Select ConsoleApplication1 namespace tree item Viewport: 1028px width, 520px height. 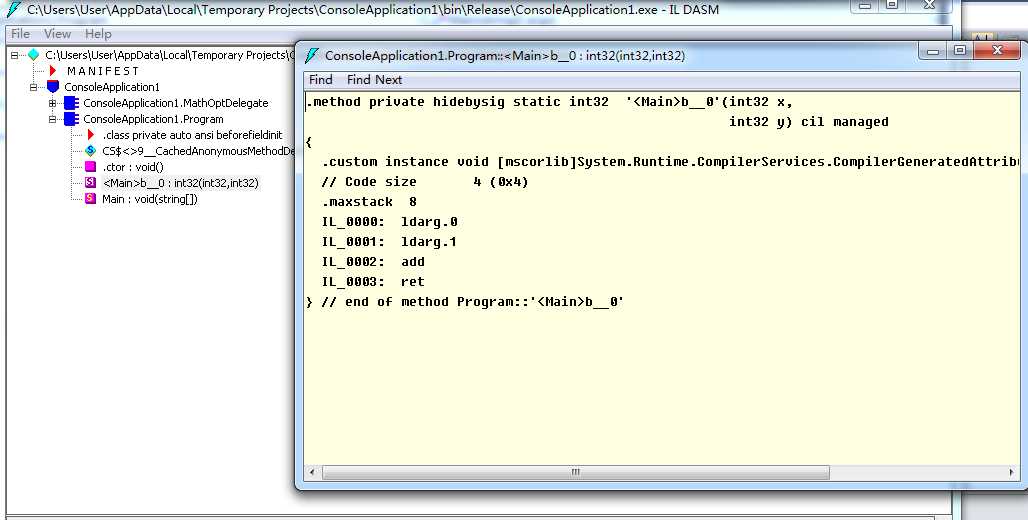(x=111, y=87)
